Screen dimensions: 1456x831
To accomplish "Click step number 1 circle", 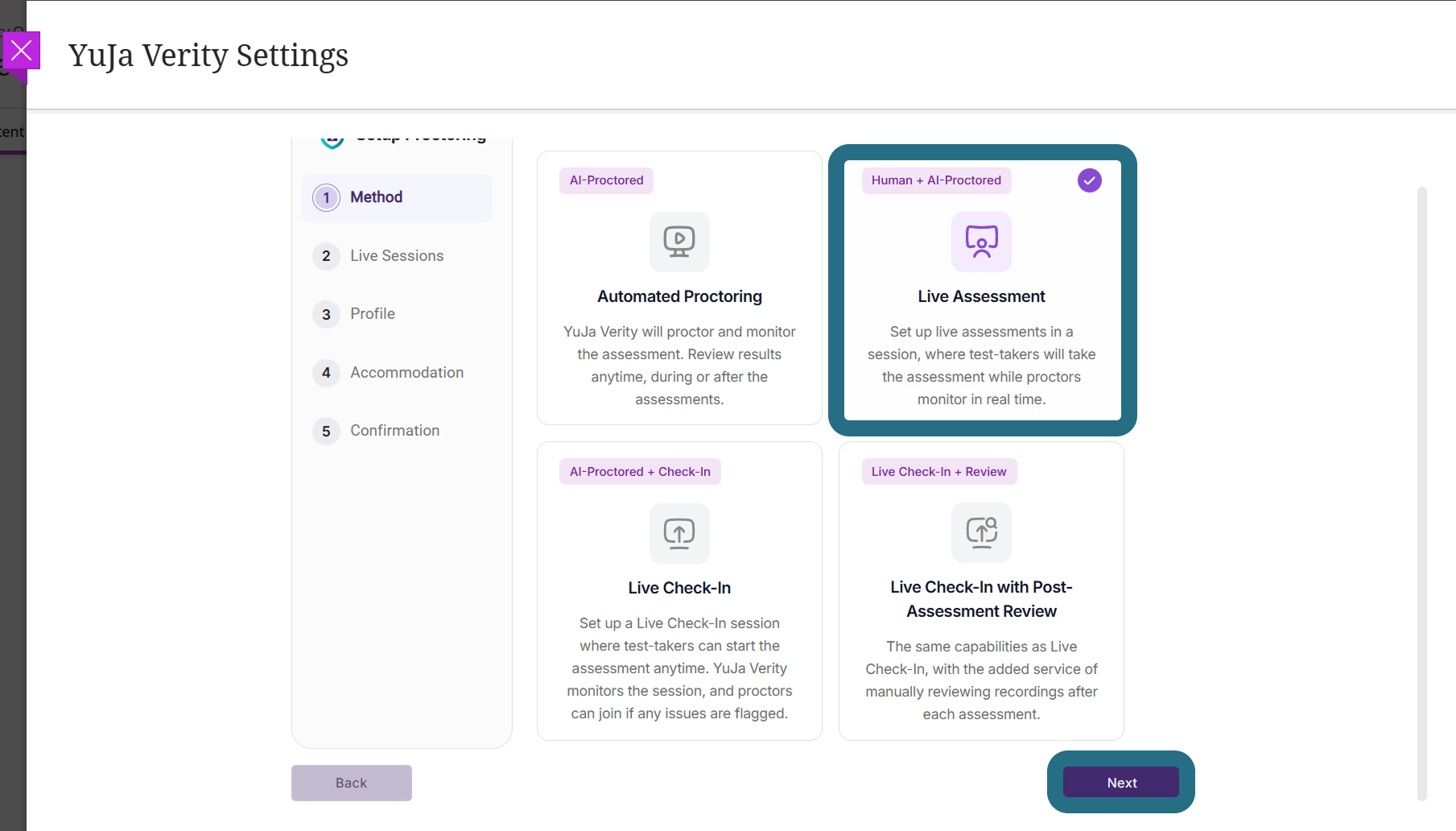I will 326,197.
